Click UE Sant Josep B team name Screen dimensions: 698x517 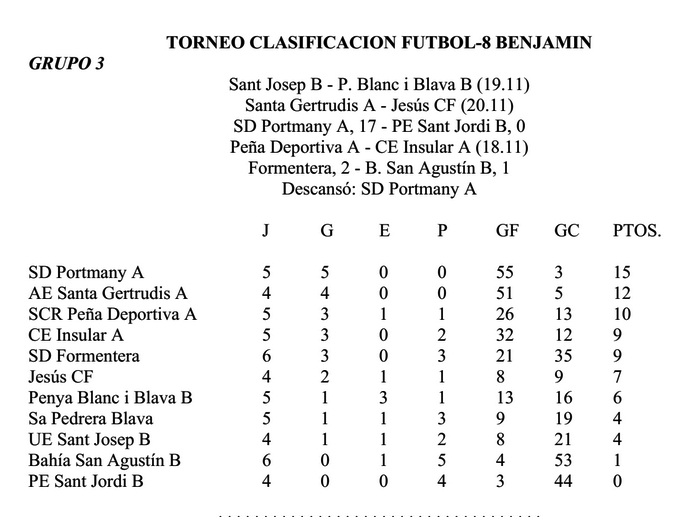pos(92,440)
